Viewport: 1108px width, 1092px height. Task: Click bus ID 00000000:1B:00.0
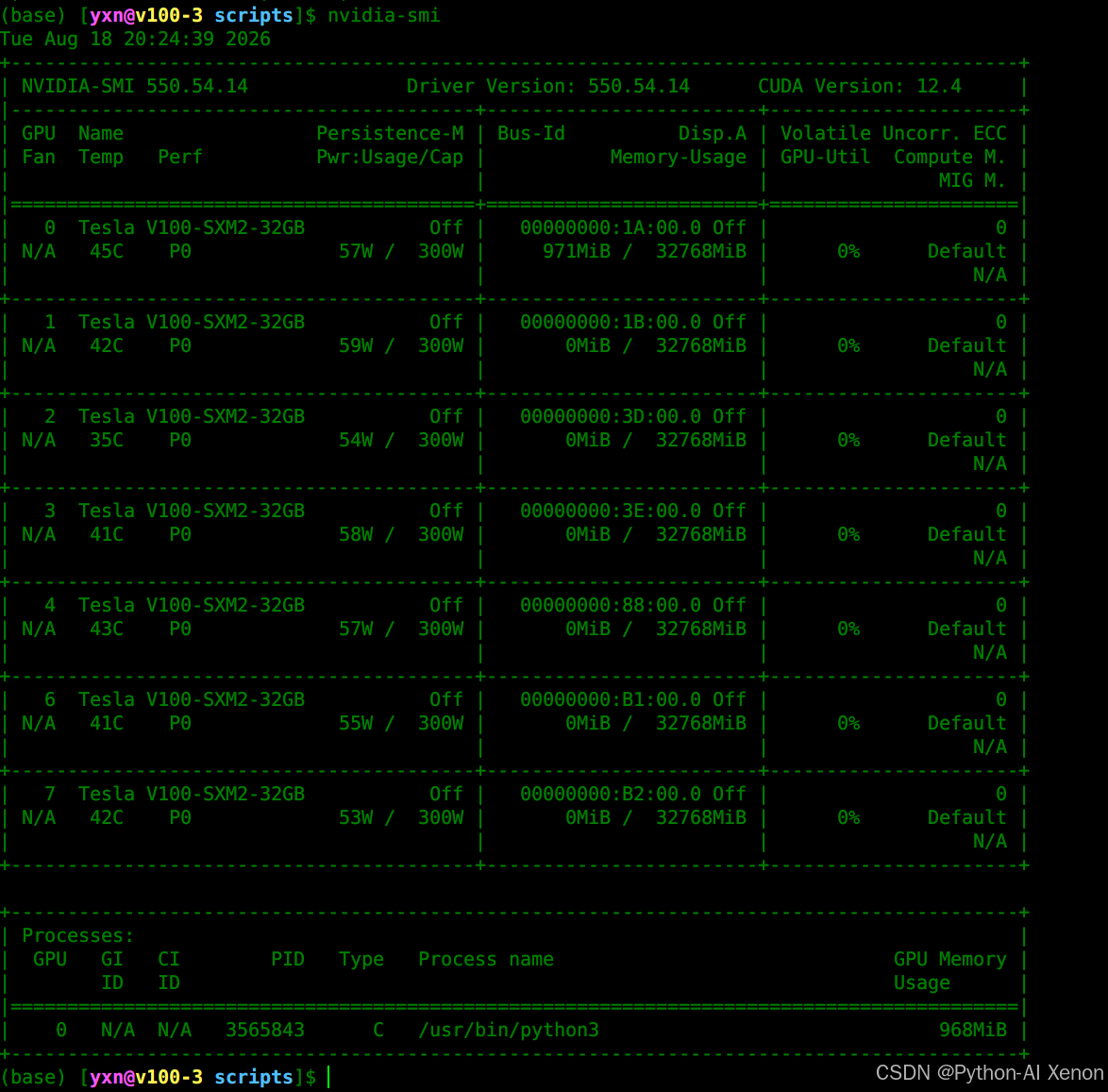[x=611, y=322]
